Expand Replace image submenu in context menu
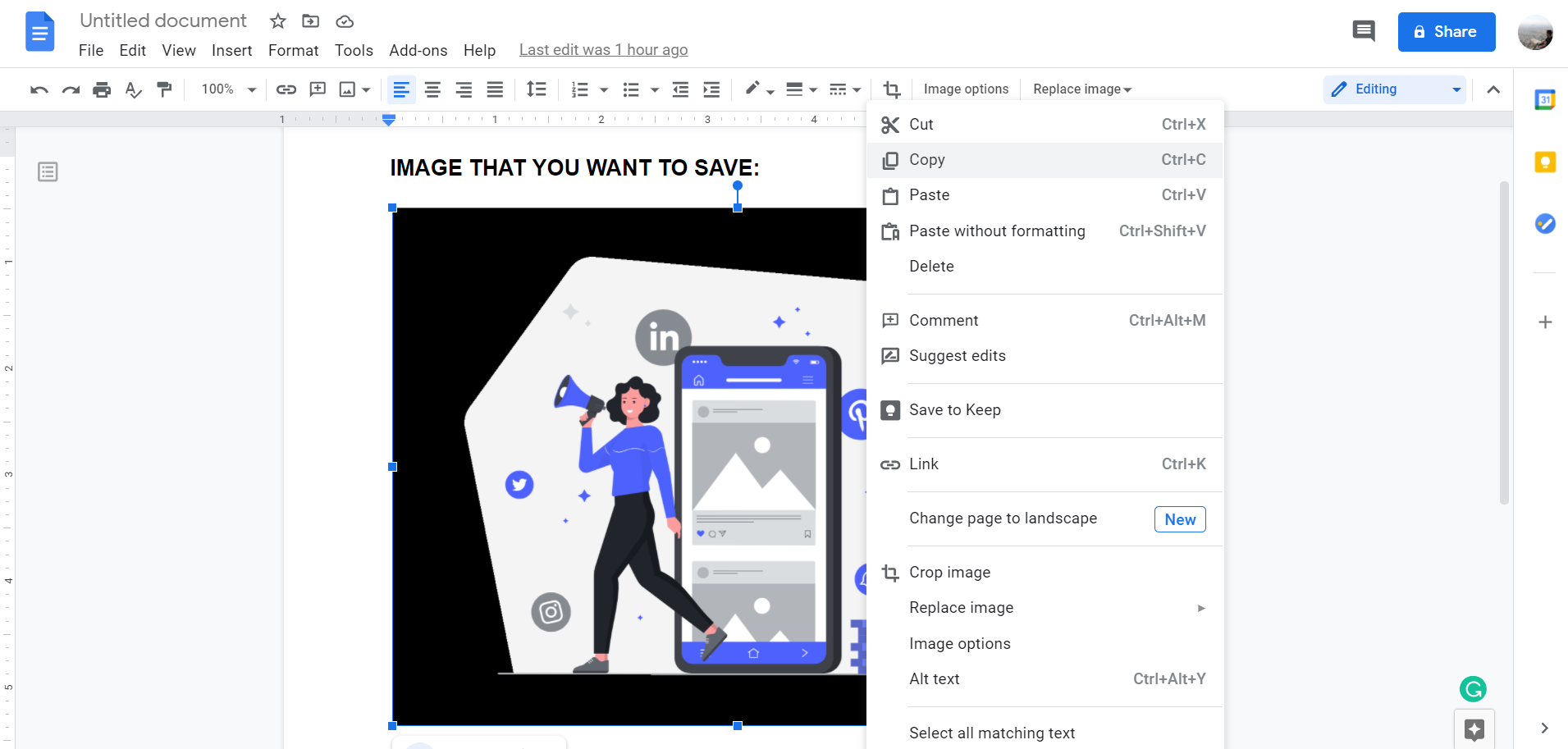Screen dimensions: 1568x749 point(1201,608)
